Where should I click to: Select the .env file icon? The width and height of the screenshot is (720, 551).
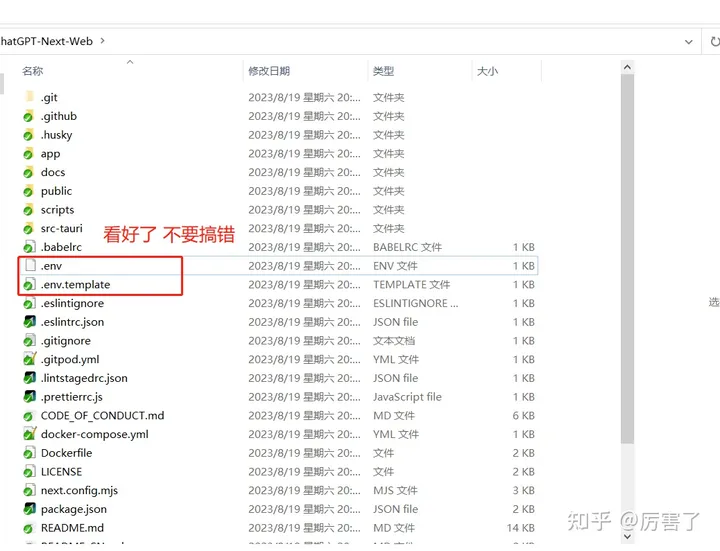click(x=30, y=265)
